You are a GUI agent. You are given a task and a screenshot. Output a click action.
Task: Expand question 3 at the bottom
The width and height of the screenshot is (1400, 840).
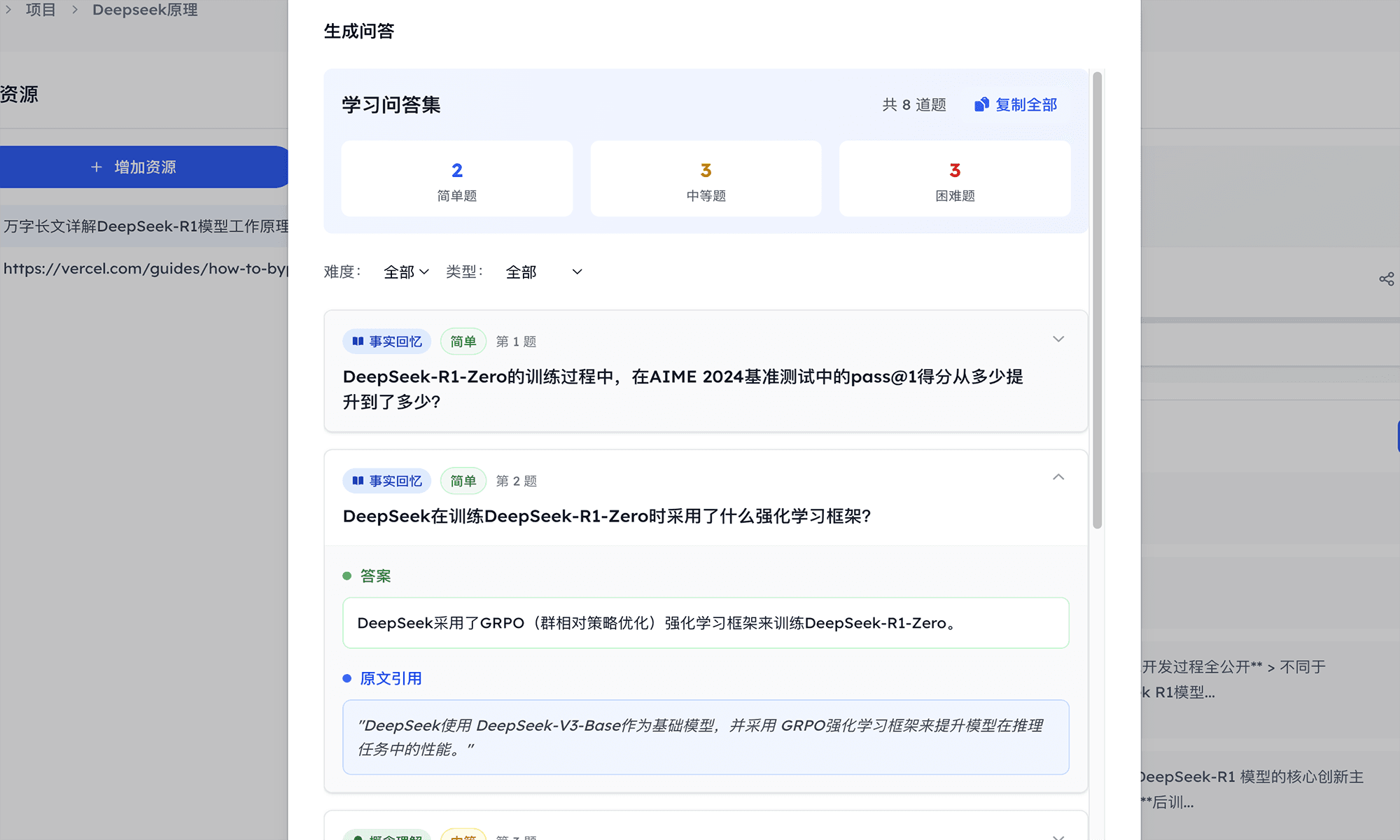coord(1058,836)
